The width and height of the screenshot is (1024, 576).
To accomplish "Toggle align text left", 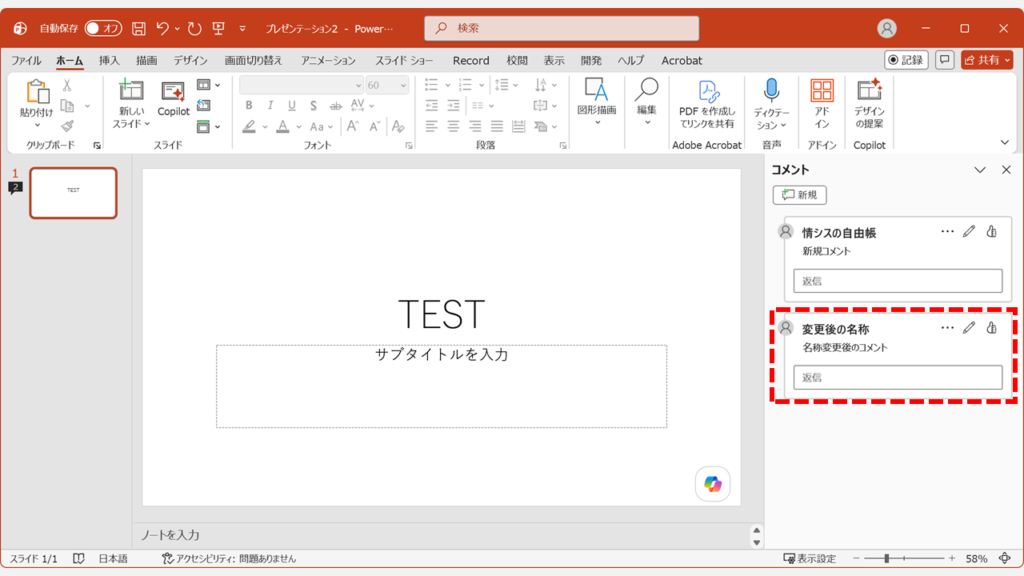I will pos(431,126).
